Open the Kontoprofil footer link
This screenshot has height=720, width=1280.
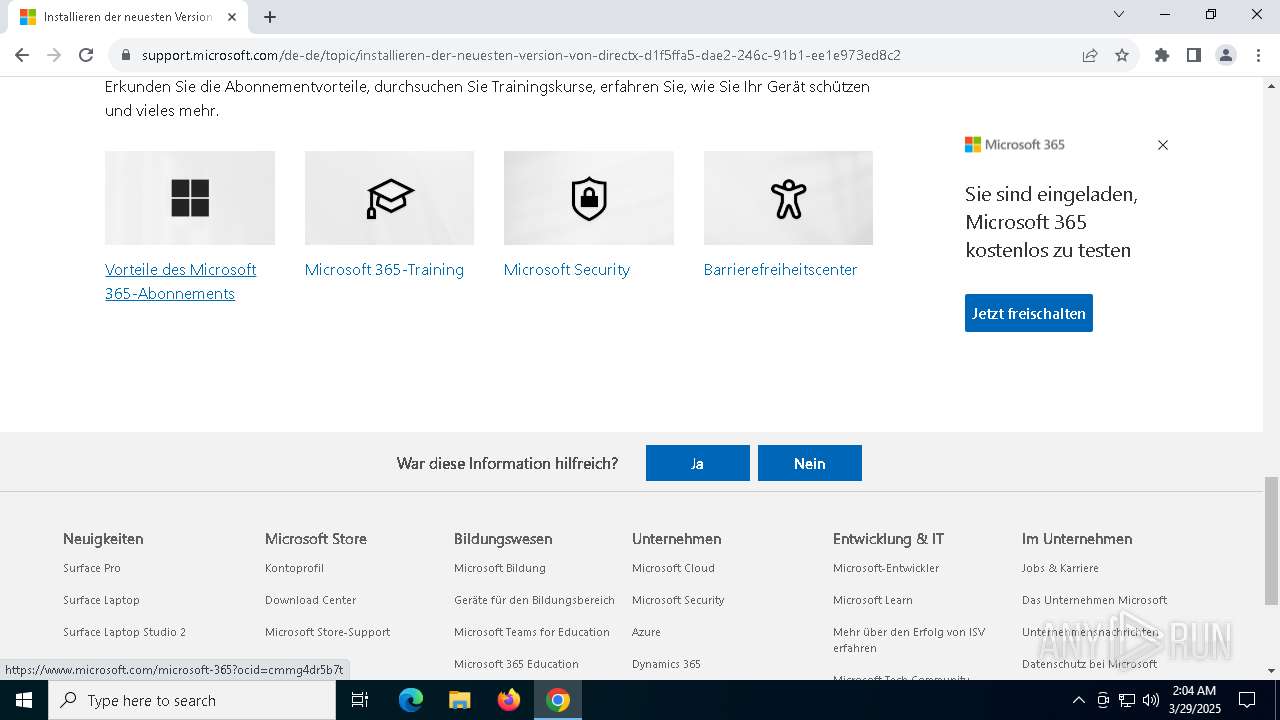pyautogui.click(x=294, y=568)
